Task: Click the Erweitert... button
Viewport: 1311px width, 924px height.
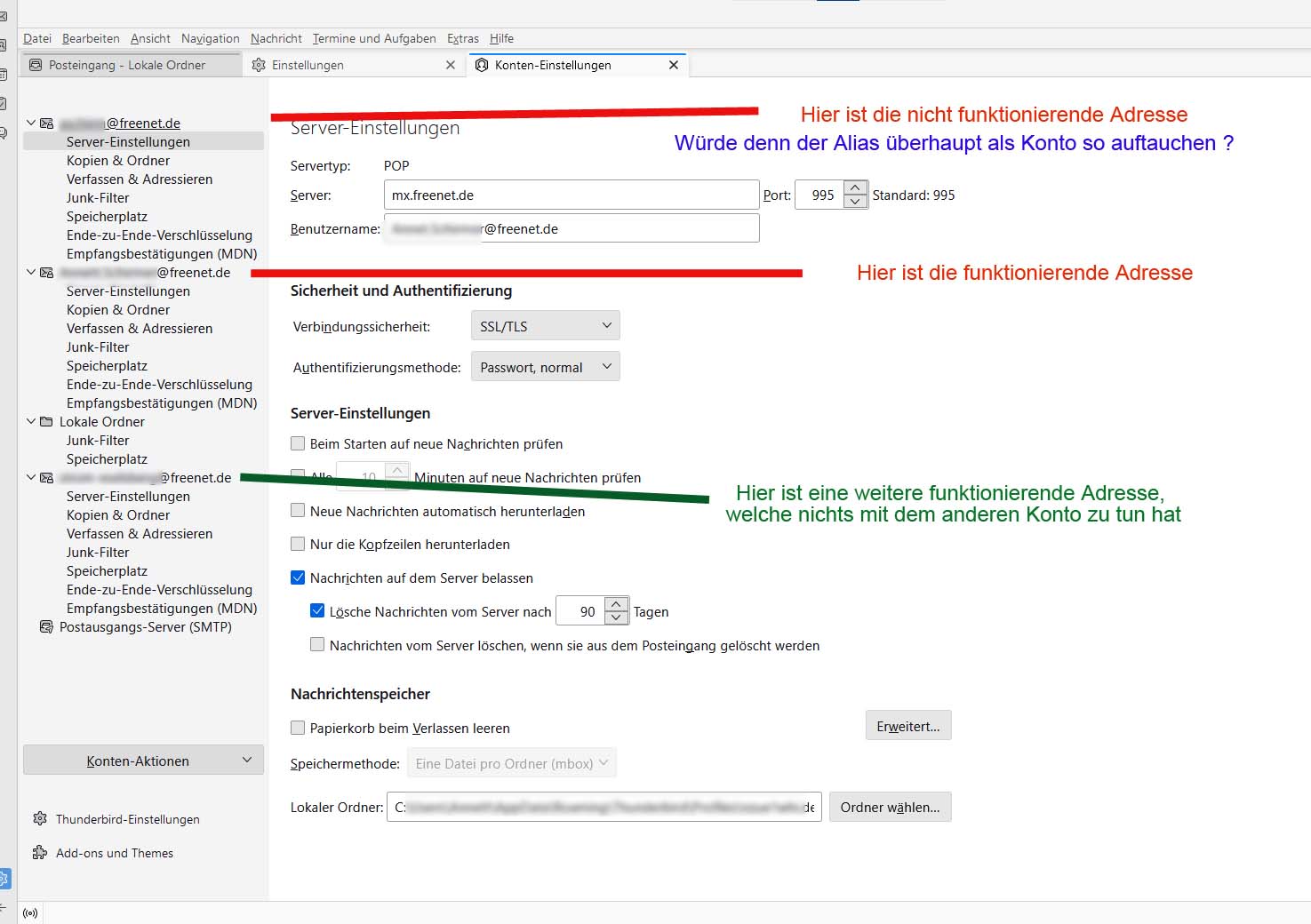Action: coord(908,726)
